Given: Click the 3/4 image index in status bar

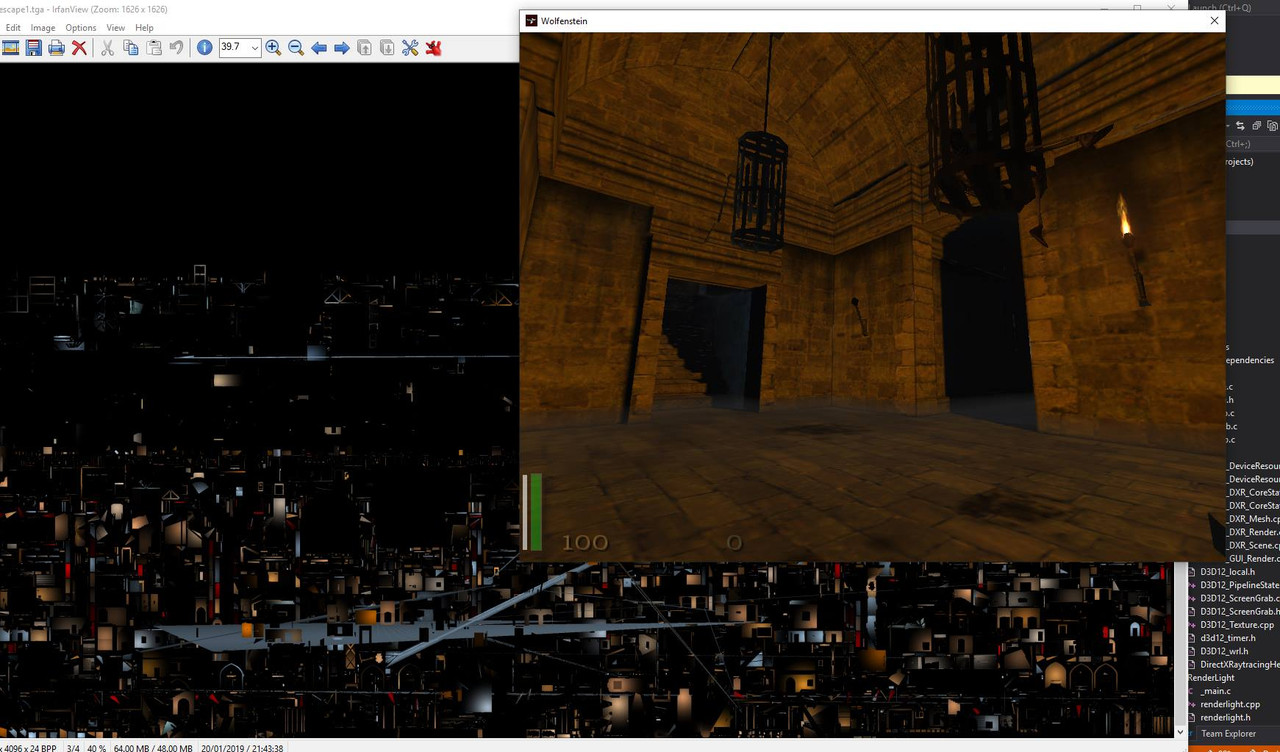Looking at the screenshot, I should [x=73, y=748].
